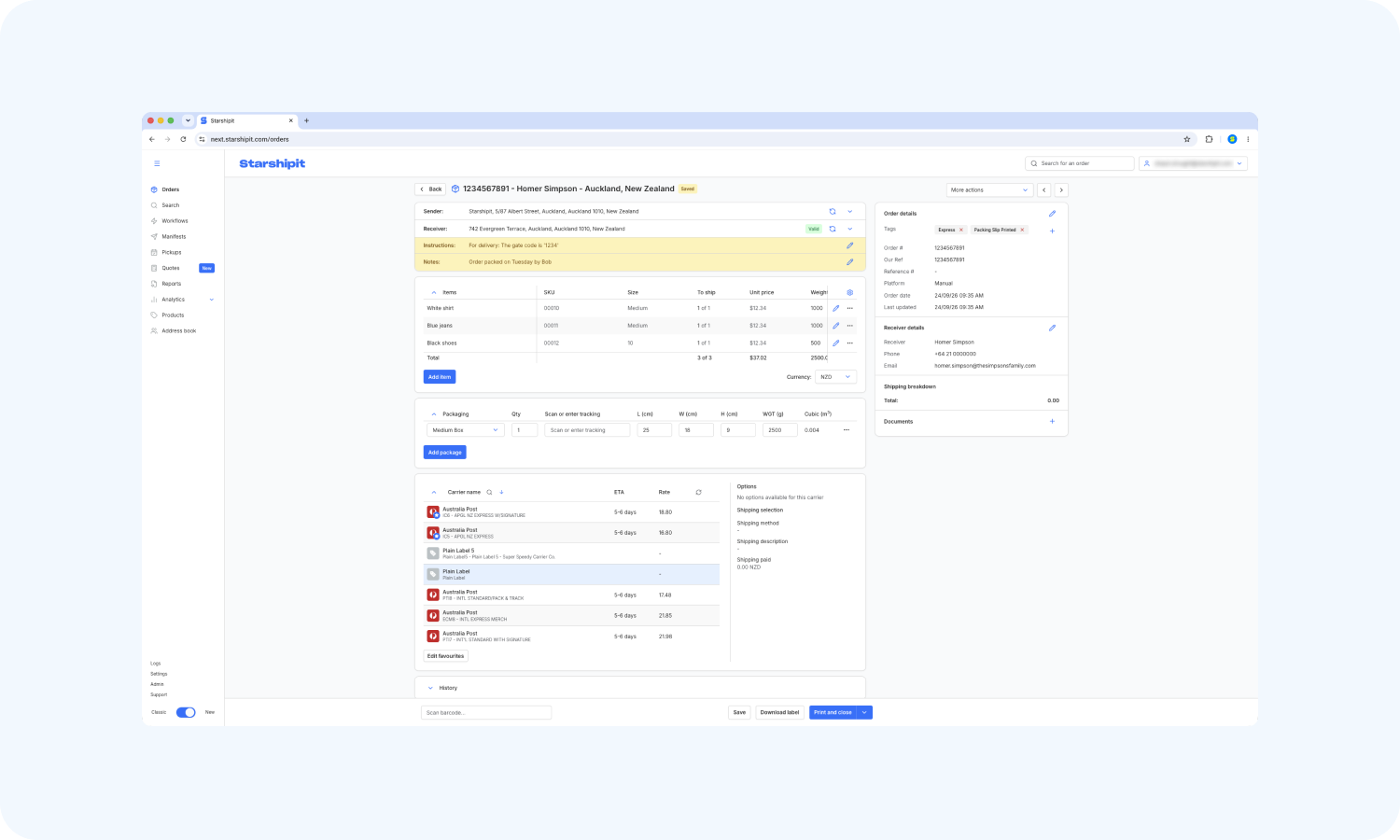Screen dimensions: 1400x840
Task: Open the More actions dropdown
Action: click(989, 189)
